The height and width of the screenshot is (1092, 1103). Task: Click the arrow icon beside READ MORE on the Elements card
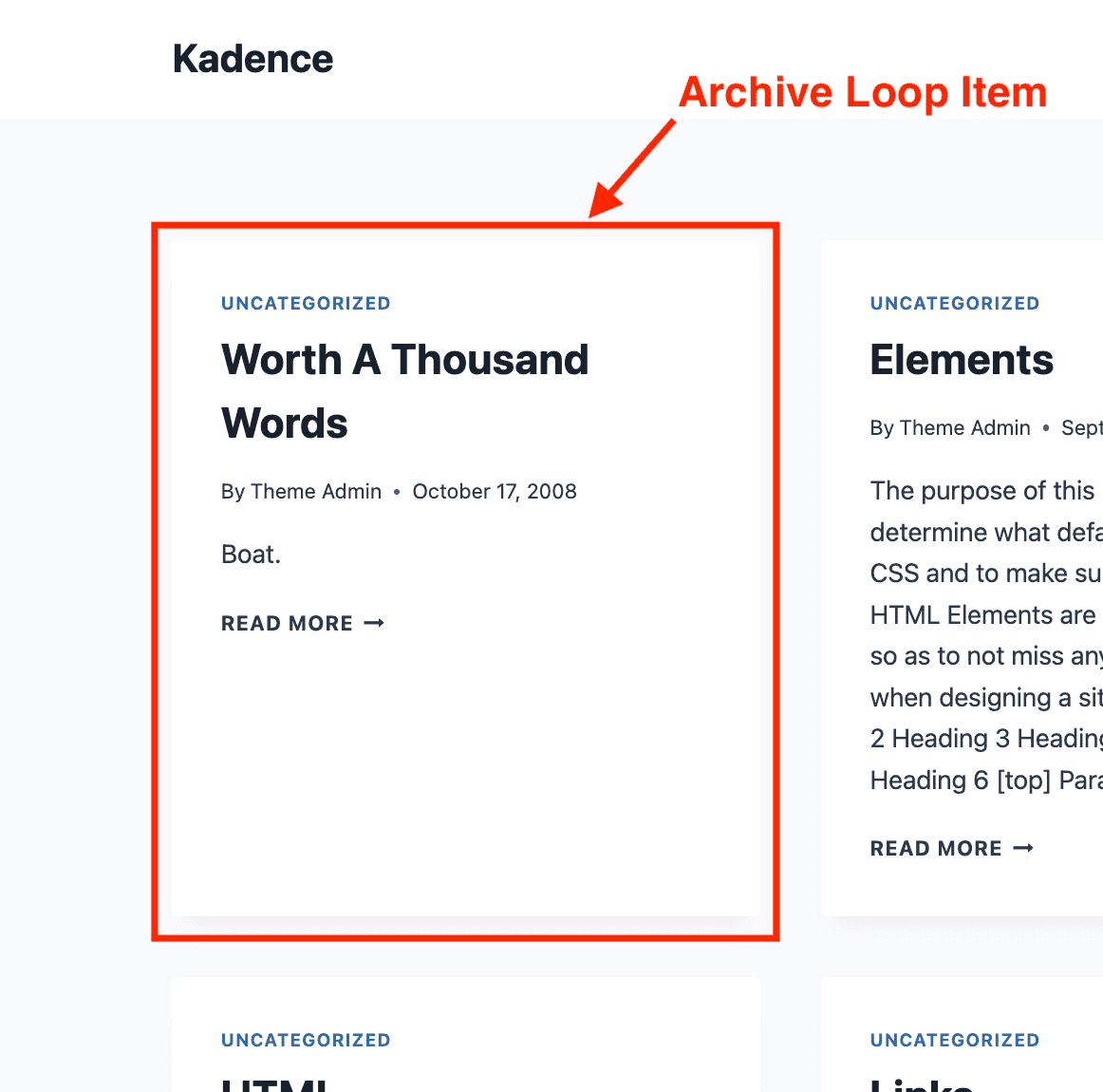pyautogui.click(x=1023, y=848)
